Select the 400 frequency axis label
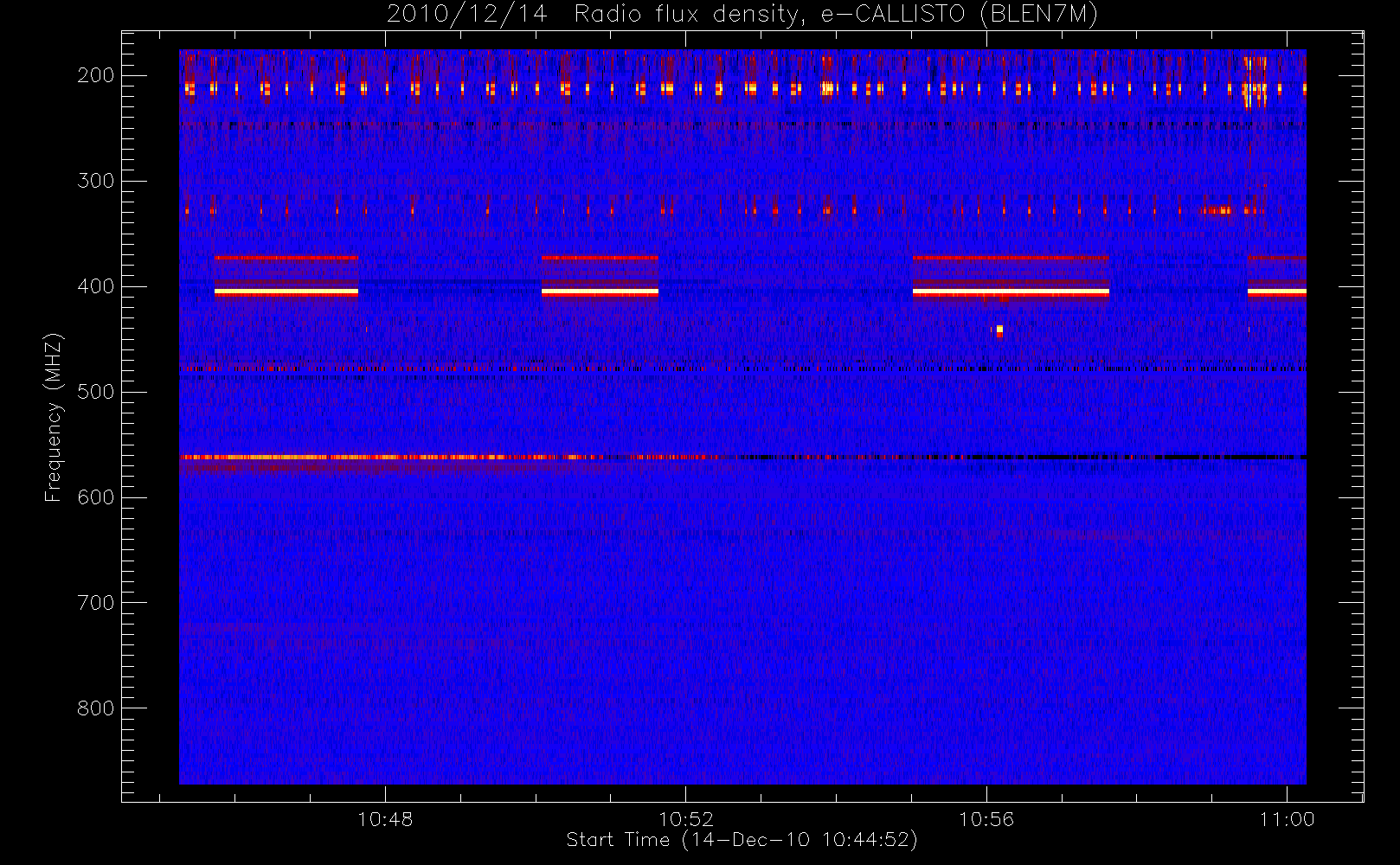 pos(95,286)
